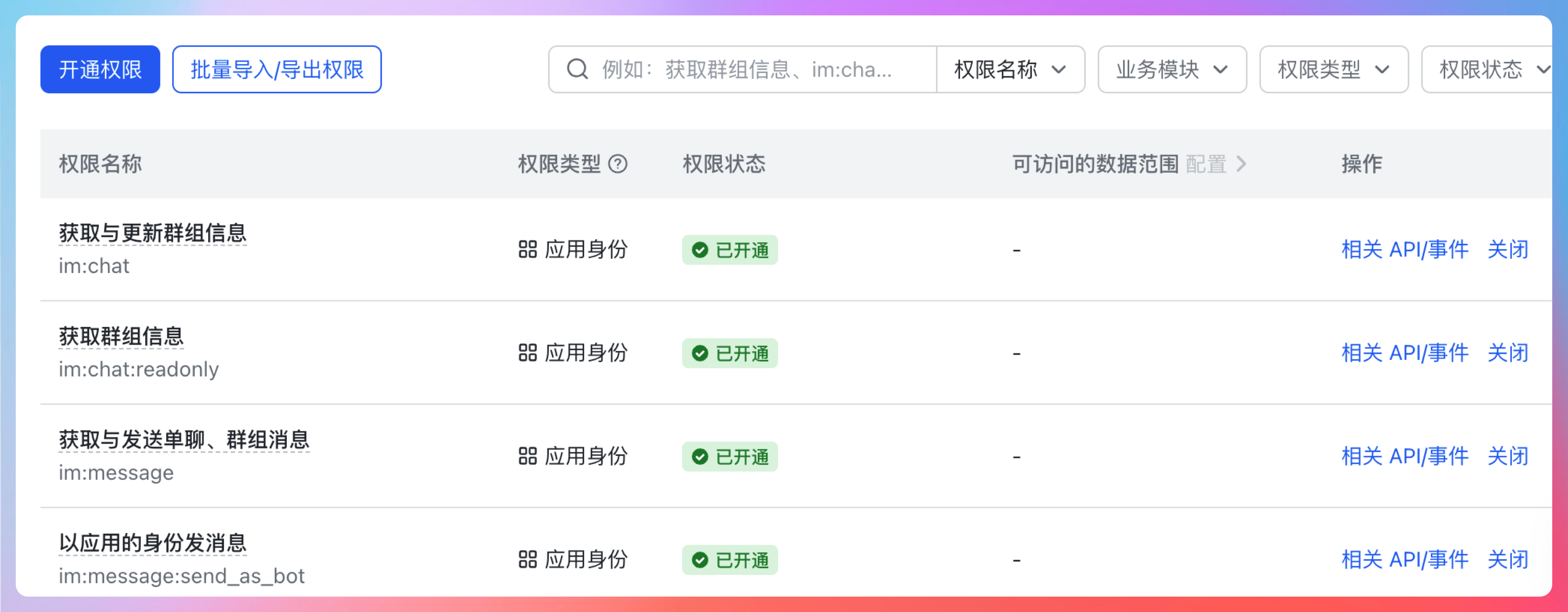Click the green check icon for im:message

point(700,457)
